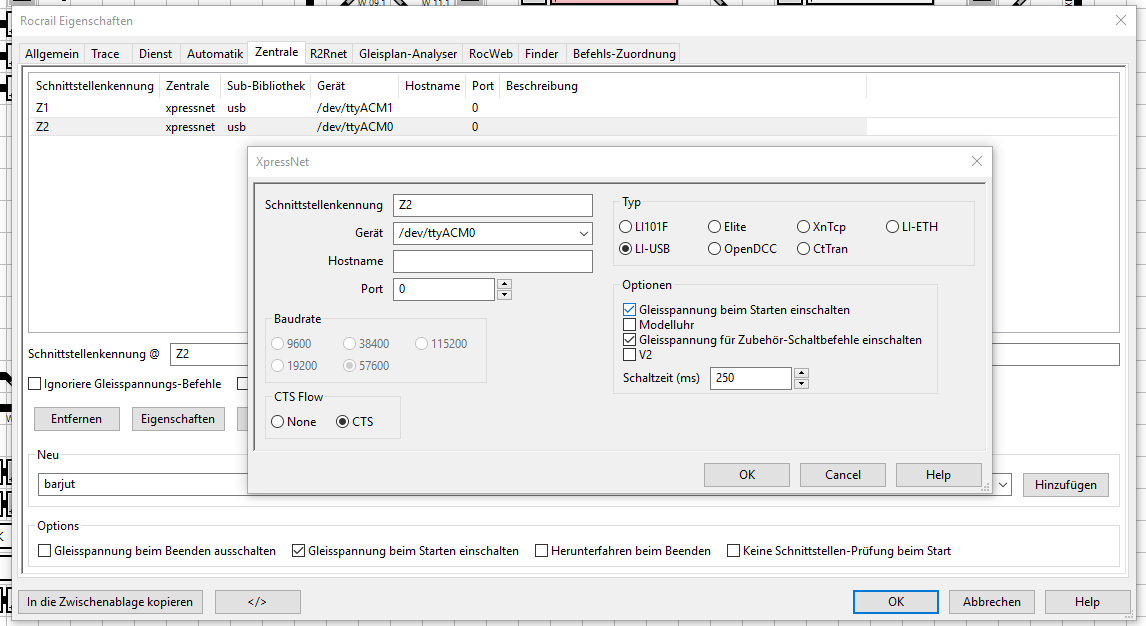Select the LI101F interface type
This screenshot has height=626, width=1146.
[x=627, y=227]
